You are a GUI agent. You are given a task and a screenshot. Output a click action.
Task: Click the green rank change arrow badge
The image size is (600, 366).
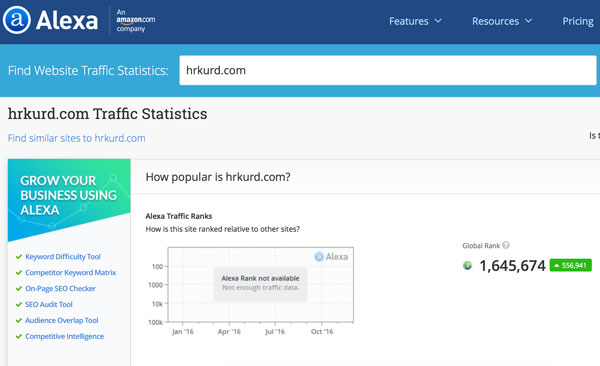pyautogui.click(x=571, y=265)
